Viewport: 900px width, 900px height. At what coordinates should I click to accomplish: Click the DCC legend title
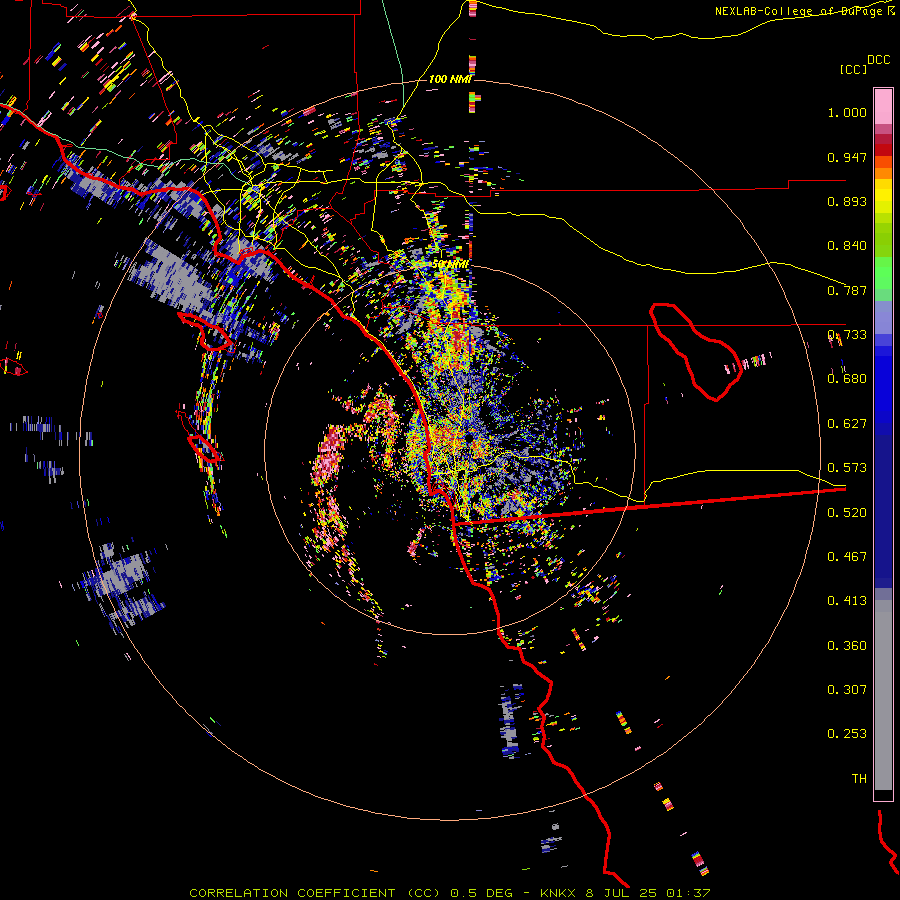pyautogui.click(x=878, y=60)
